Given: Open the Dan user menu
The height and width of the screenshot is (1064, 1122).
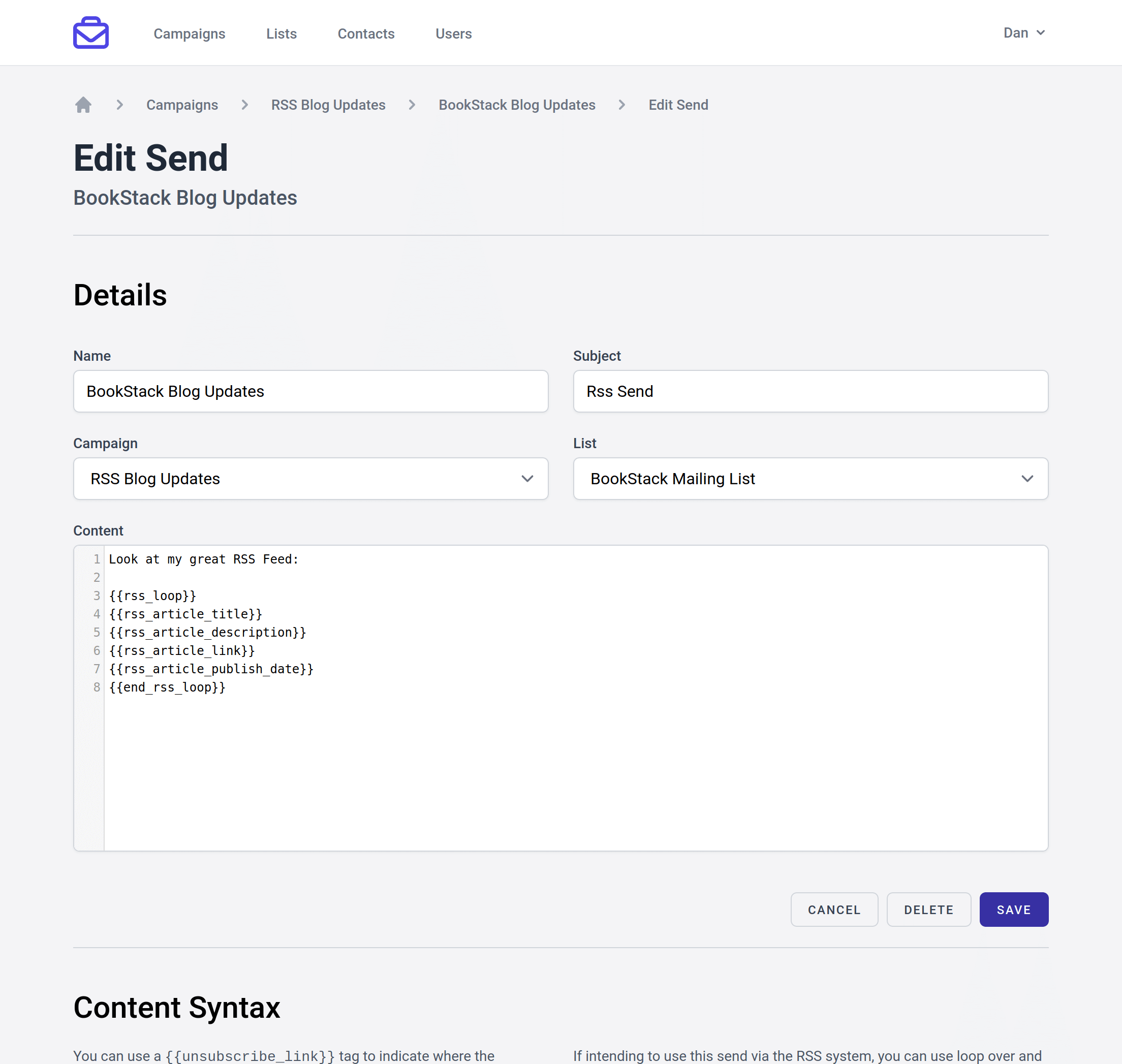Looking at the screenshot, I should pos(1024,33).
